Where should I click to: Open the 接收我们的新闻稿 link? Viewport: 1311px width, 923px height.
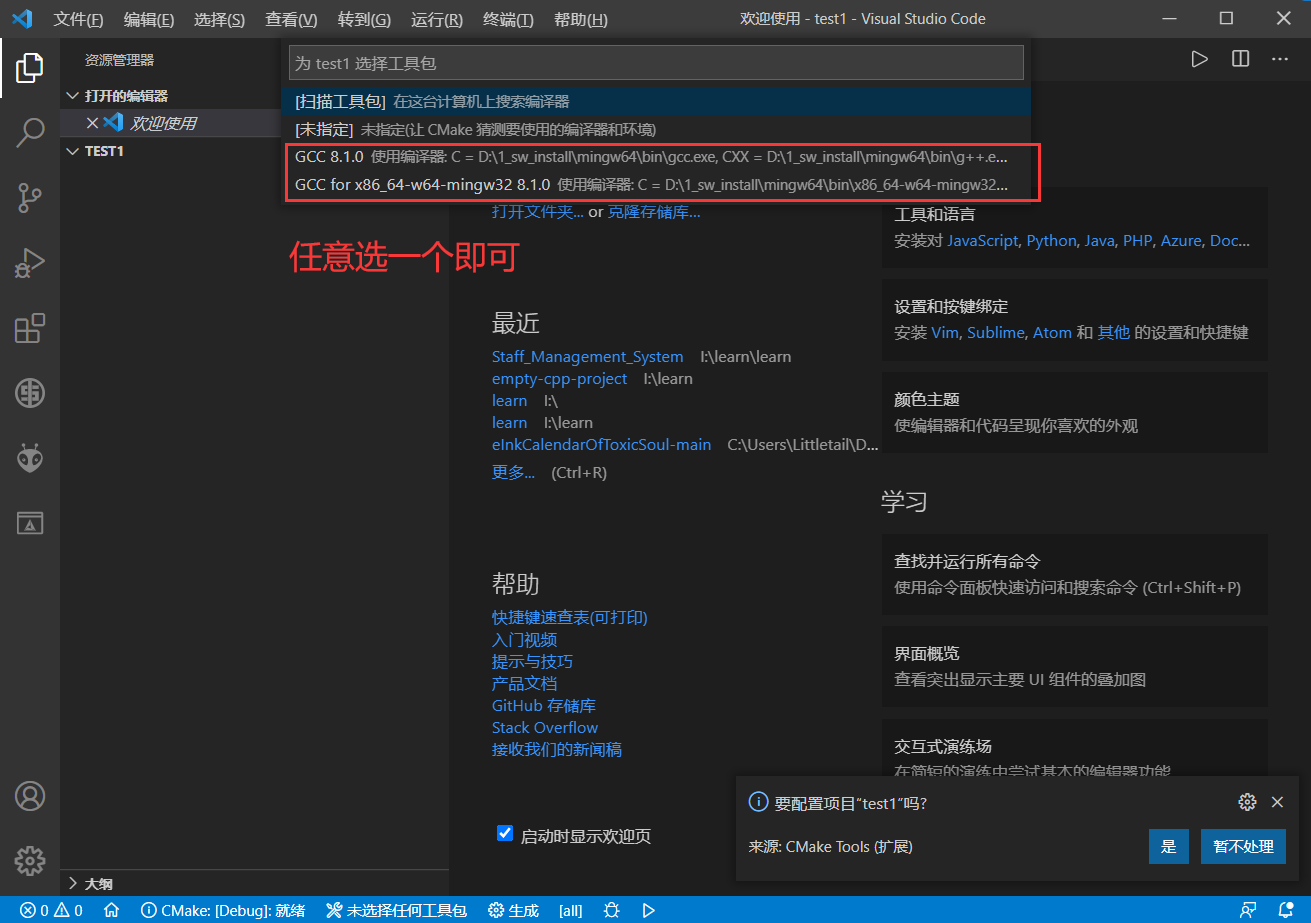click(557, 749)
